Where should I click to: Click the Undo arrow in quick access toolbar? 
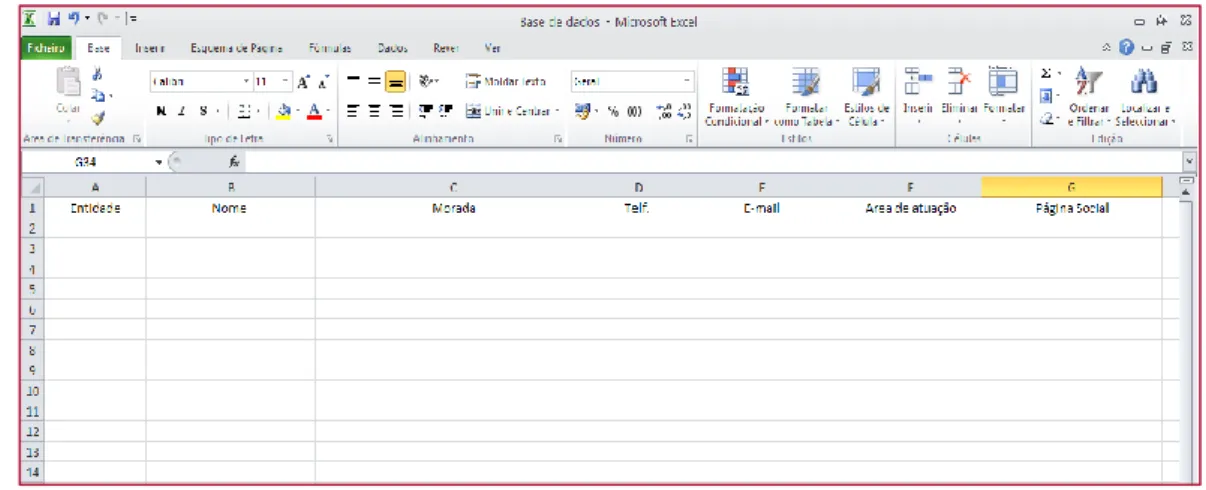click(74, 19)
